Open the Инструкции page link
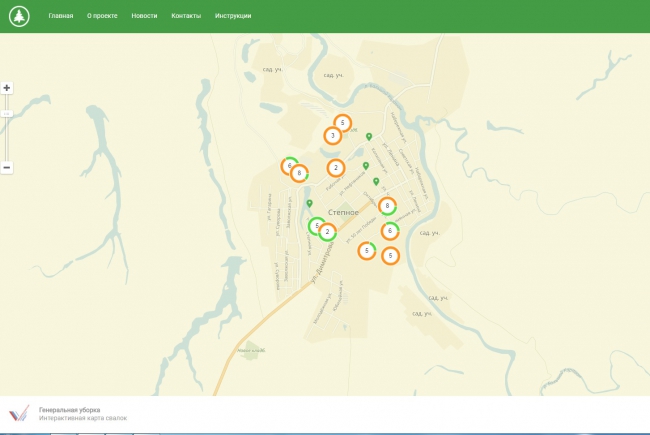 [233, 17]
